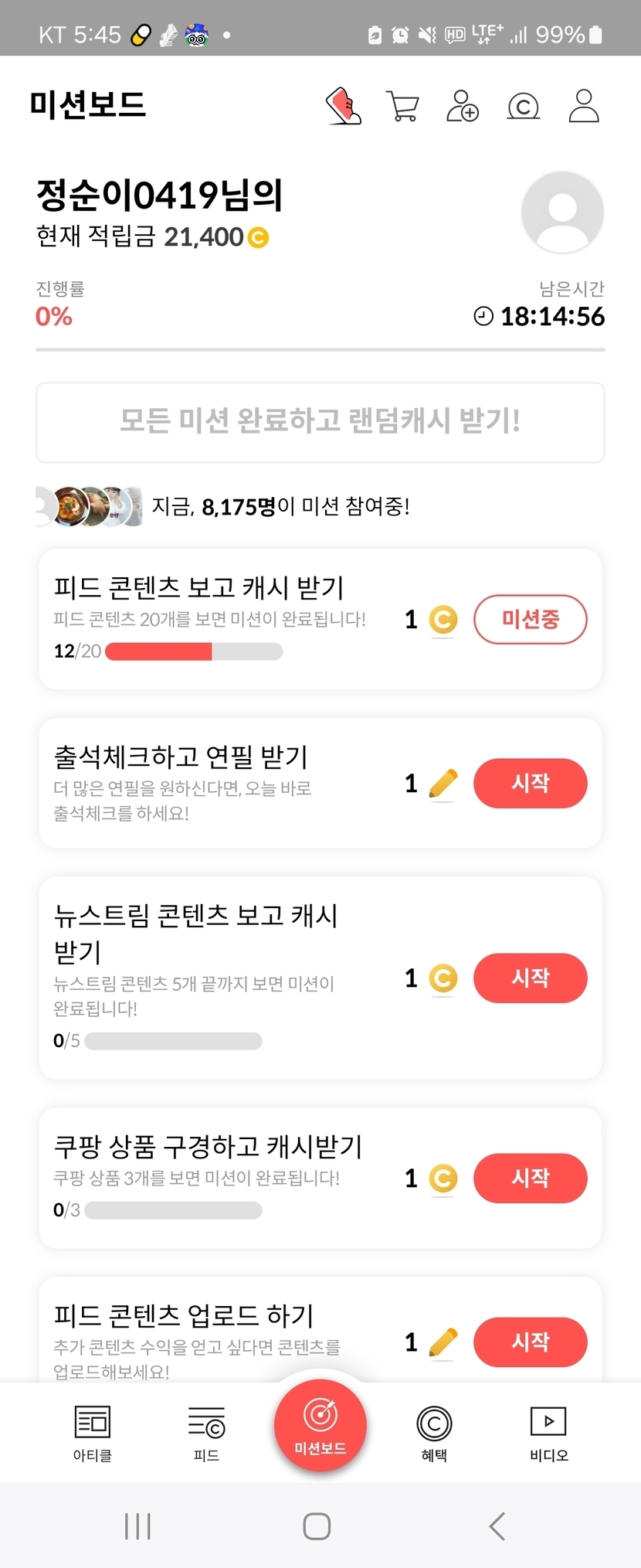Open the 비디오 tab

548,1434
